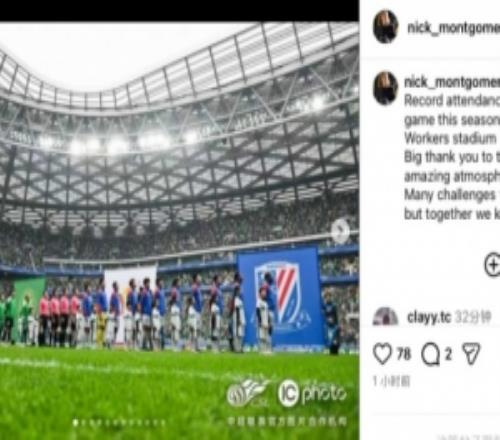The height and width of the screenshot is (440, 500).
Task: Like the post with the heart icon
Action: tap(382, 354)
